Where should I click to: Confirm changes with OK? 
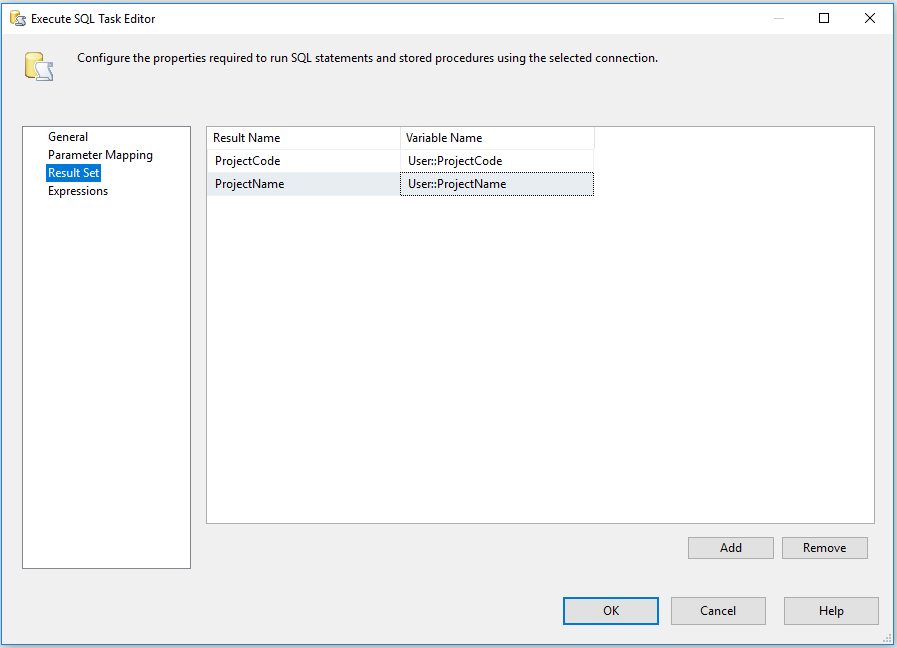pos(610,610)
